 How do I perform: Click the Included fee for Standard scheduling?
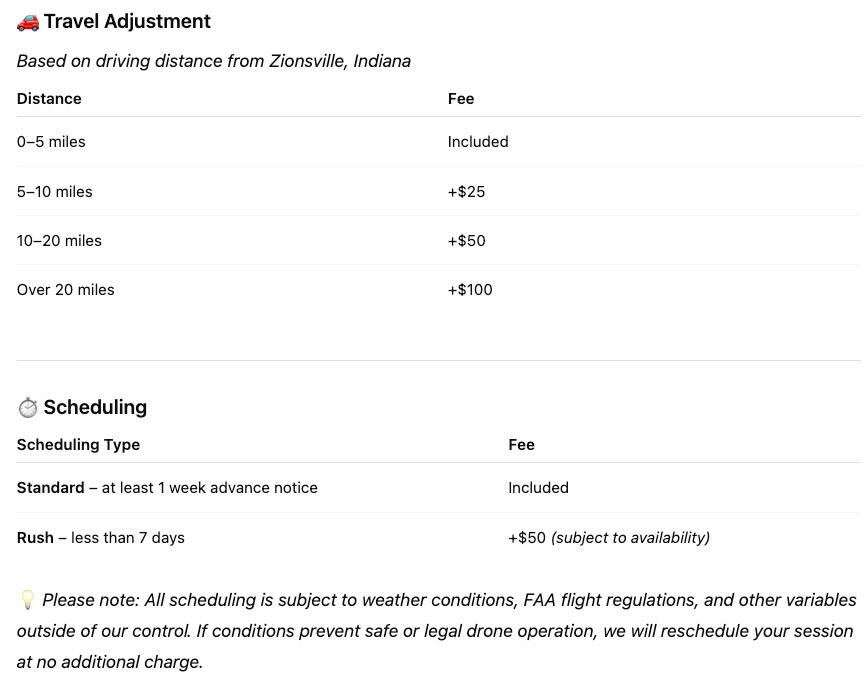tap(538, 488)
